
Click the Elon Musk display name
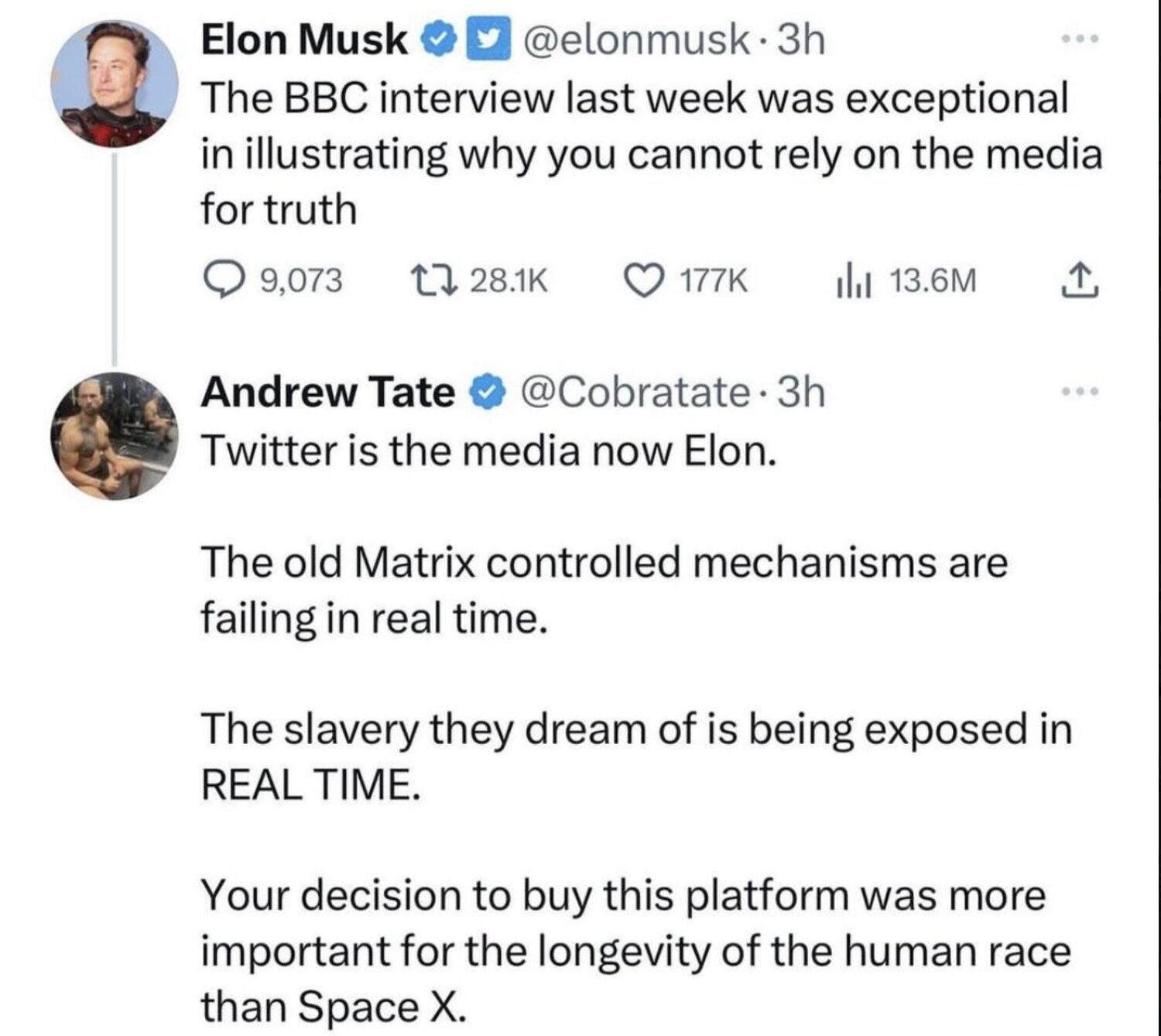click(x=304, y=39)
